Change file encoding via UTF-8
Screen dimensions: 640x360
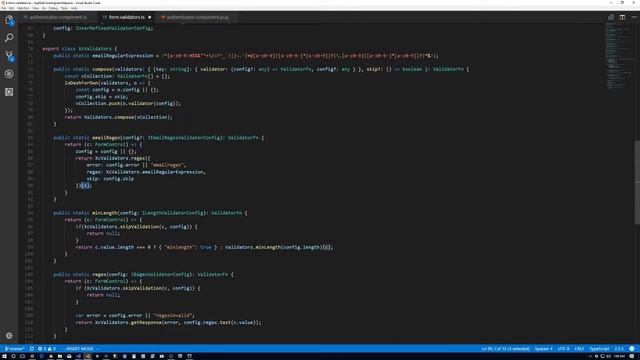point(564,349)
